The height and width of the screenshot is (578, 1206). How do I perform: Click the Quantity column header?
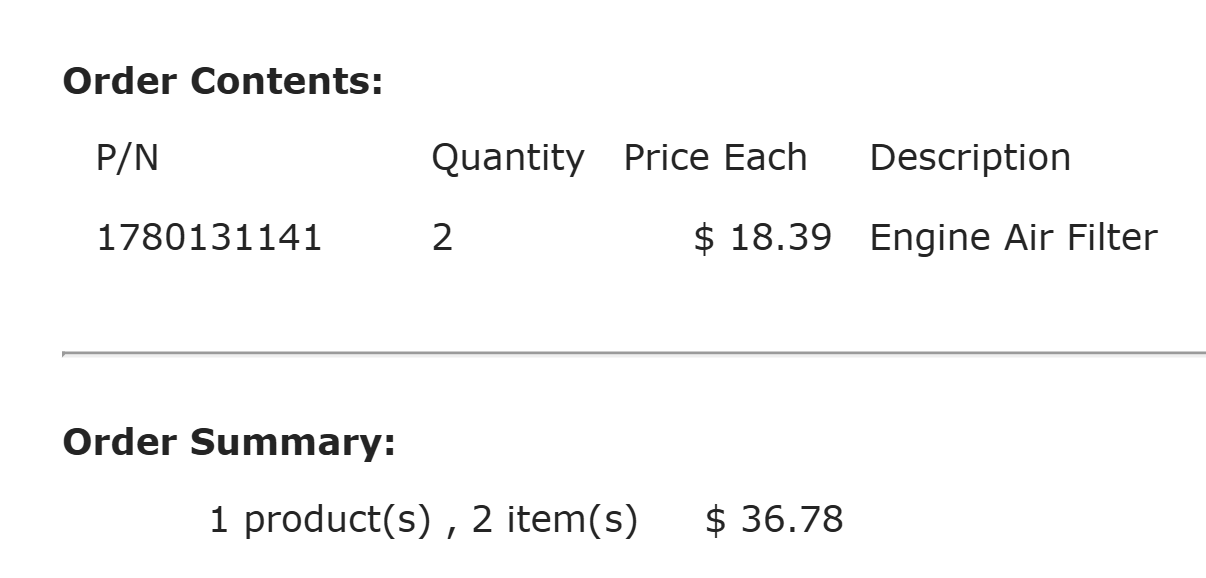507,158
